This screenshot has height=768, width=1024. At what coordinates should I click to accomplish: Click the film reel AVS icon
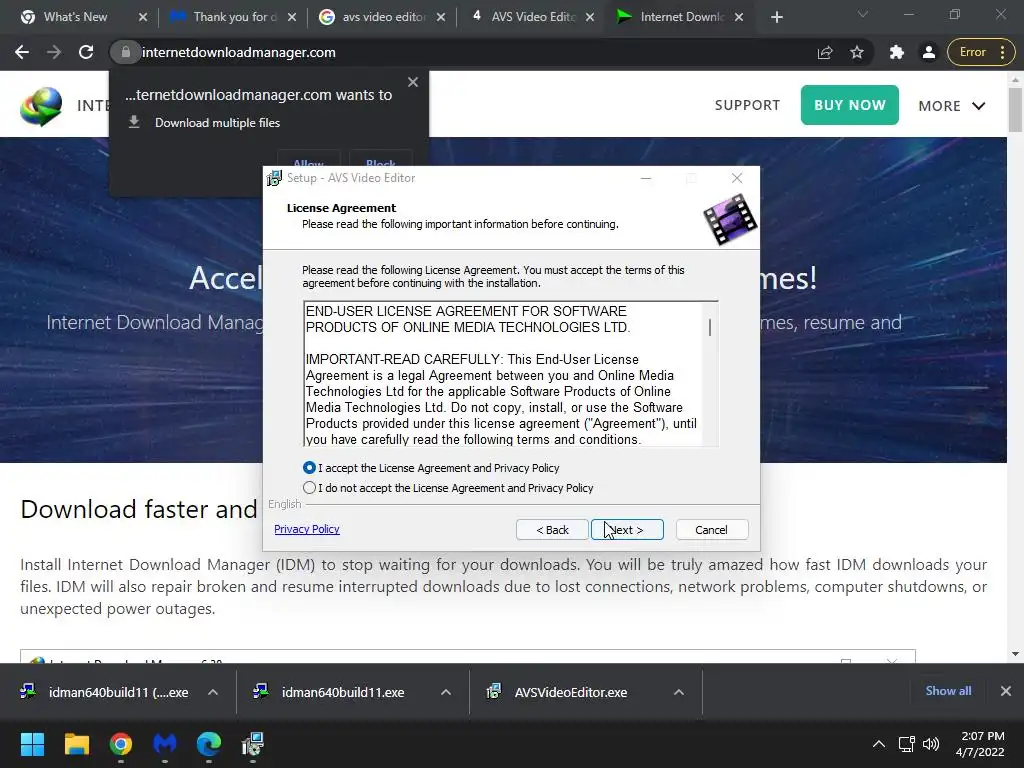tap(730, 220)
